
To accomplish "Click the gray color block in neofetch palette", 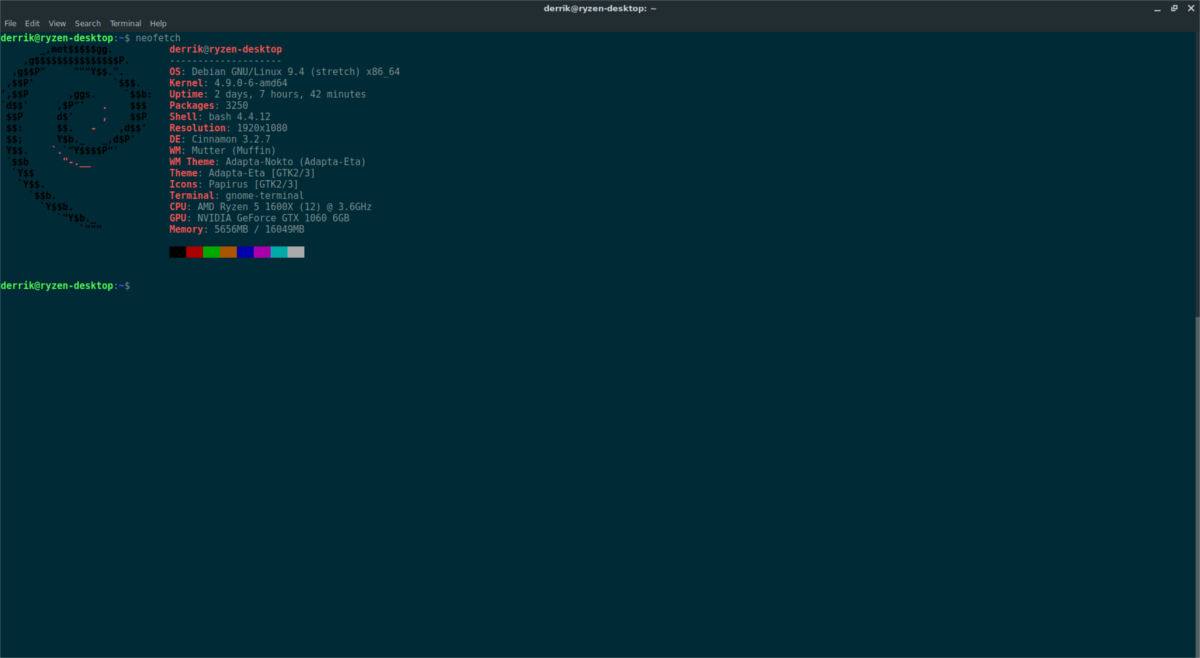I will [x=296, y=252].
